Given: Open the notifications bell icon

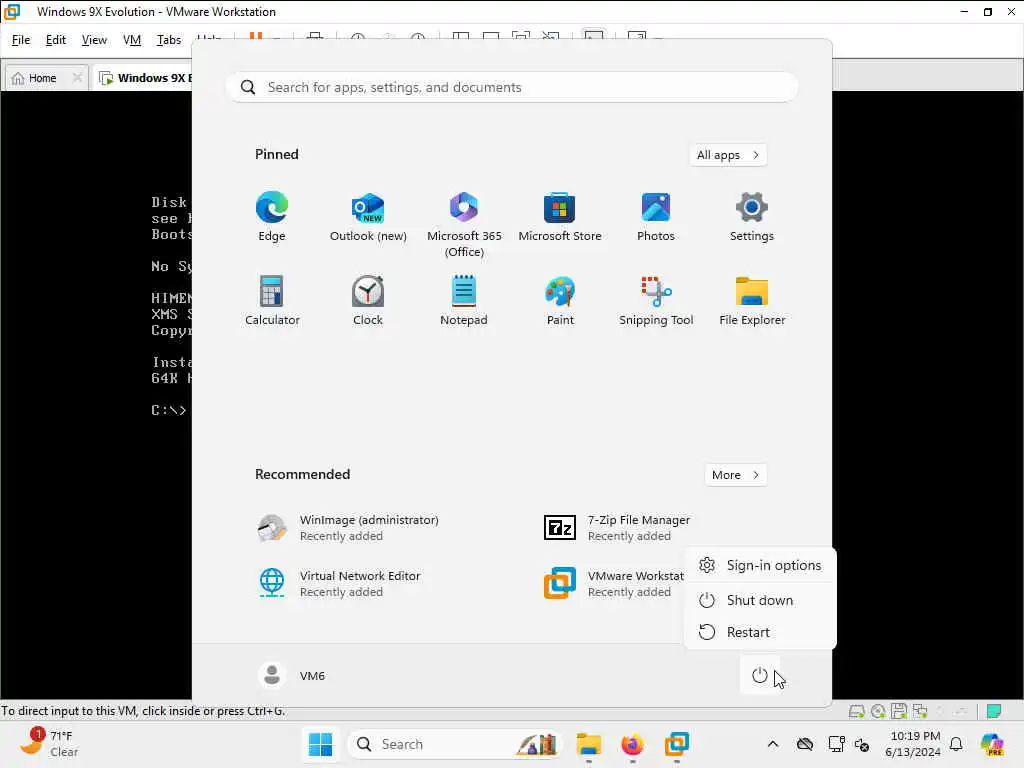Looking at the screenshot, I should tap(956, 744).
